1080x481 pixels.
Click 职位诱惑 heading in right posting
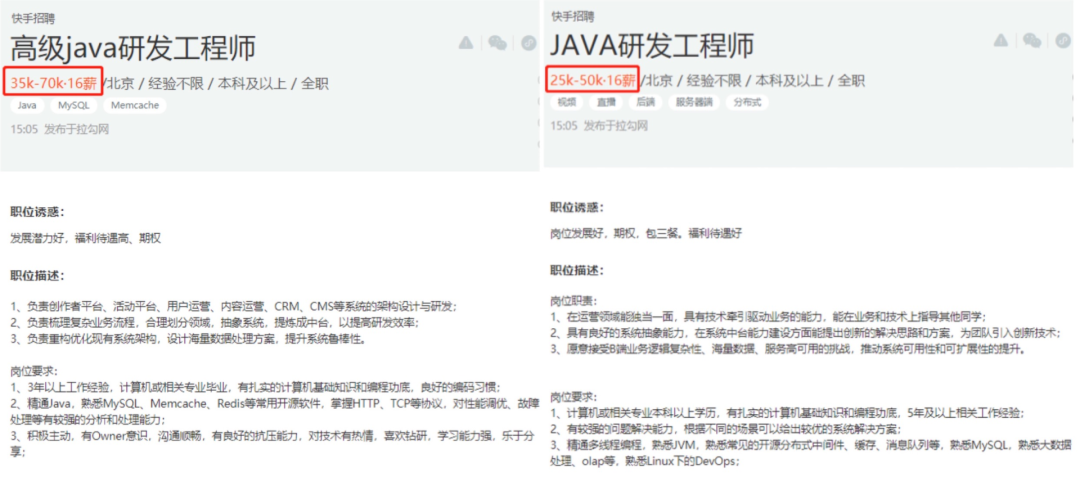pos(577,207)
